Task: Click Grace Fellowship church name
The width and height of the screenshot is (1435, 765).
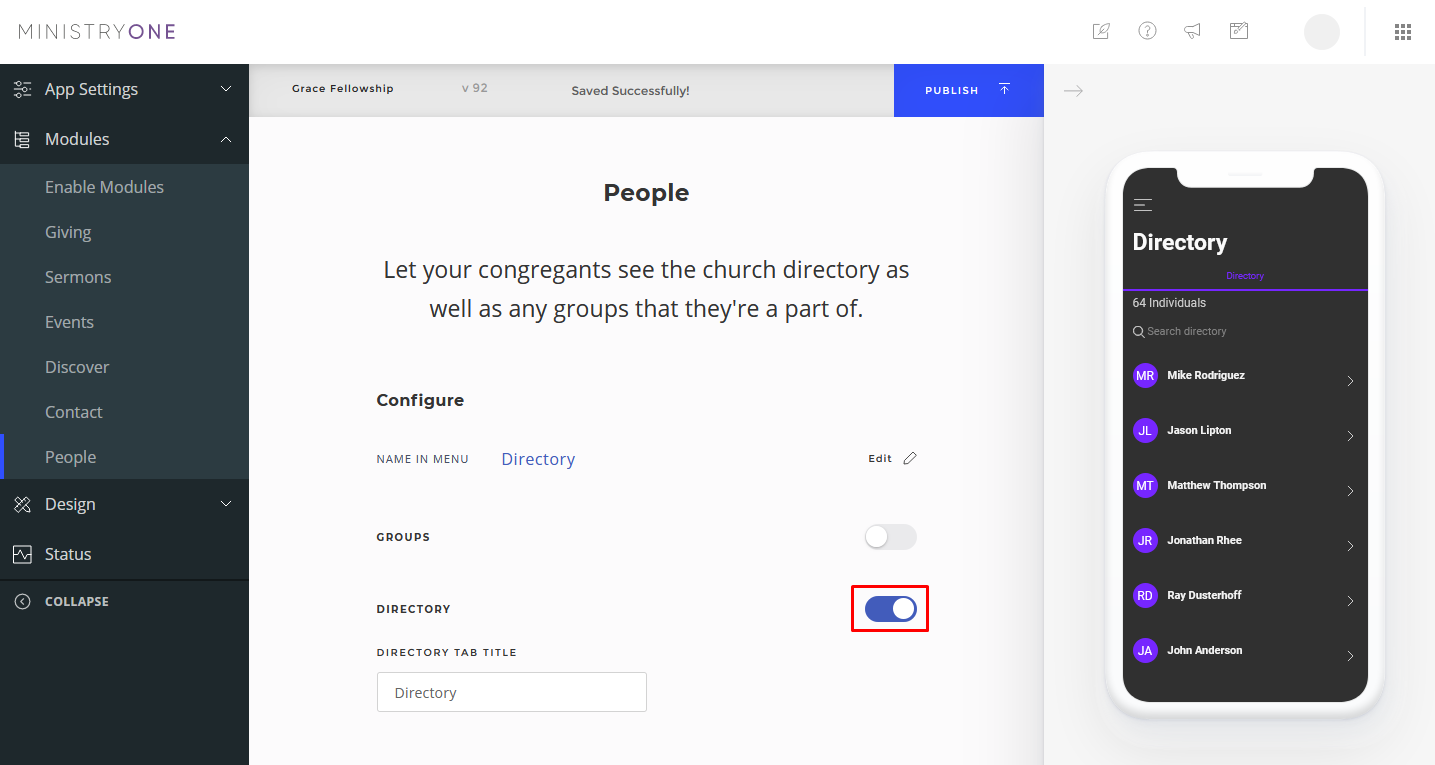Action: (343, 89)
